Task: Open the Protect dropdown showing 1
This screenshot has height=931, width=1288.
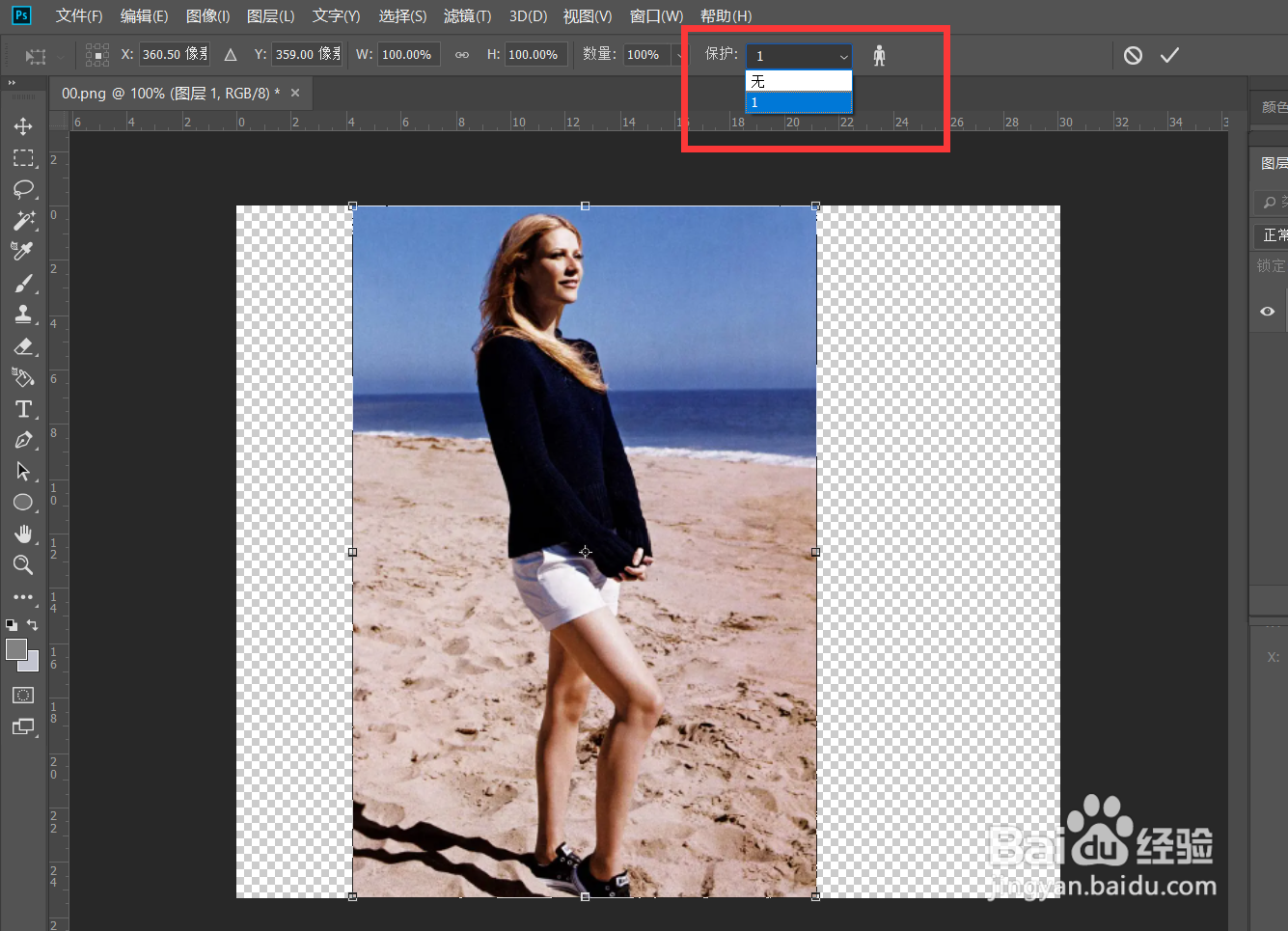Action: coord(799,56)
